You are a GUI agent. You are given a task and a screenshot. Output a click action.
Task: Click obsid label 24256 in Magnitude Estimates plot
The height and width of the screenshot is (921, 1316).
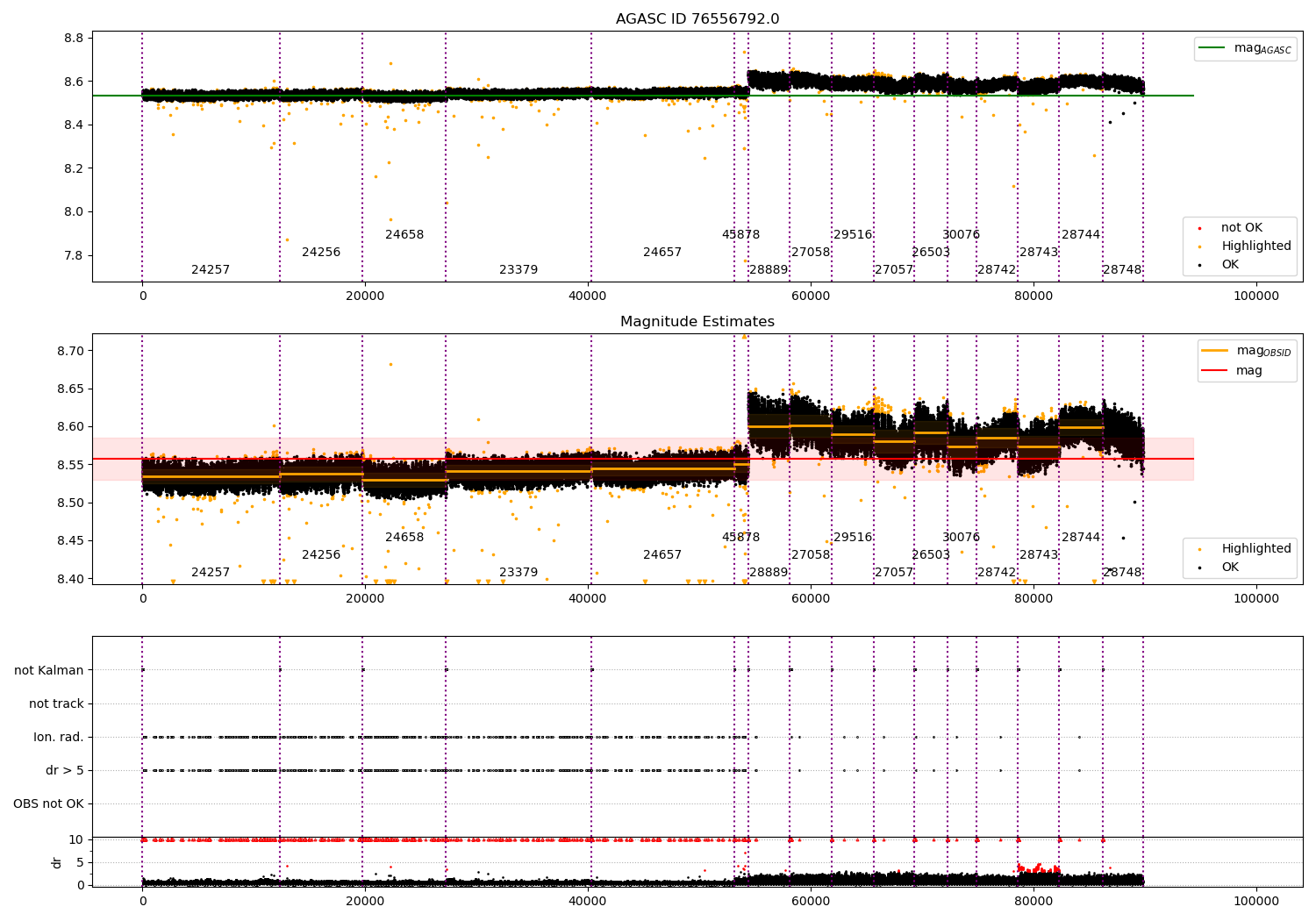[x=321, y=554]
